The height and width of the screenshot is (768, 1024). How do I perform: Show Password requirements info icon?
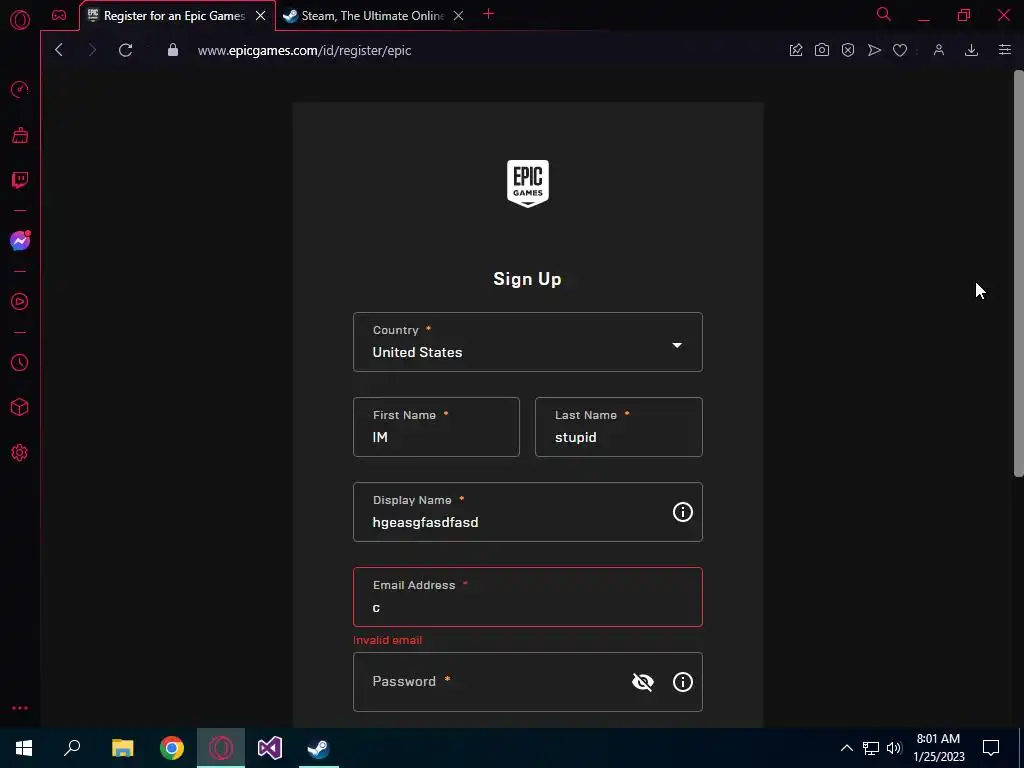tap(682, 682)
